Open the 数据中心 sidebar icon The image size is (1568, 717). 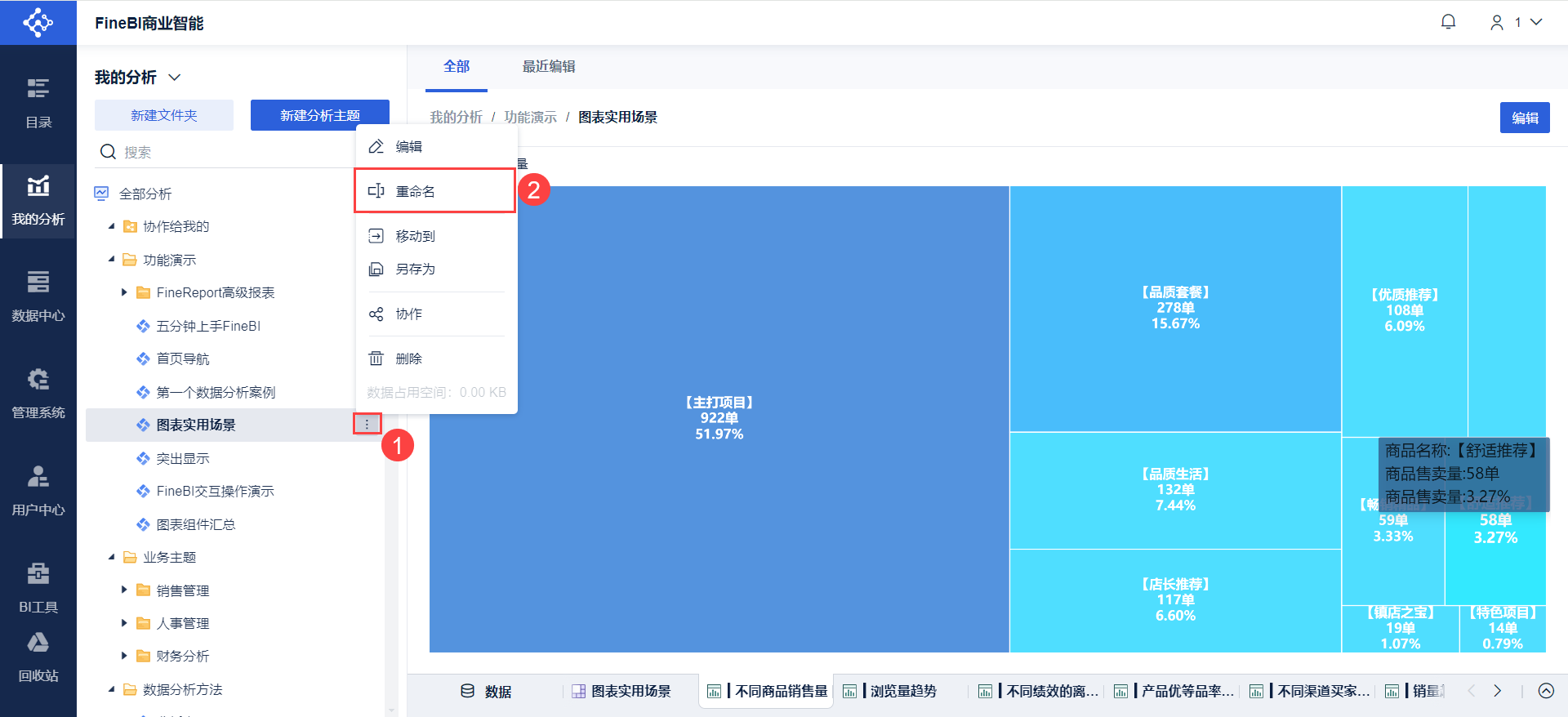click(x=38, y=282)
